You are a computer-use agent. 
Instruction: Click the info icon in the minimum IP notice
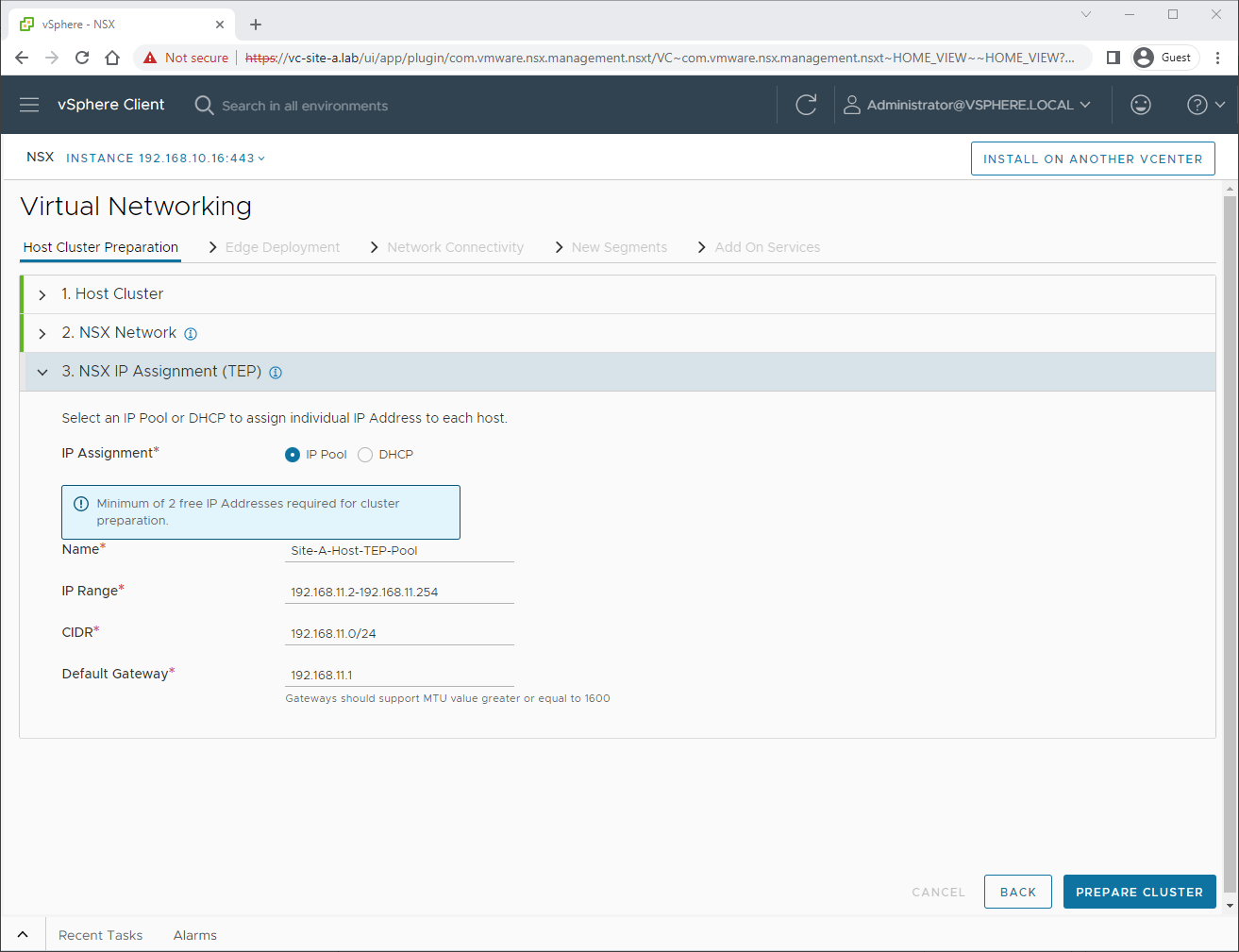click(x=81, y=504)
